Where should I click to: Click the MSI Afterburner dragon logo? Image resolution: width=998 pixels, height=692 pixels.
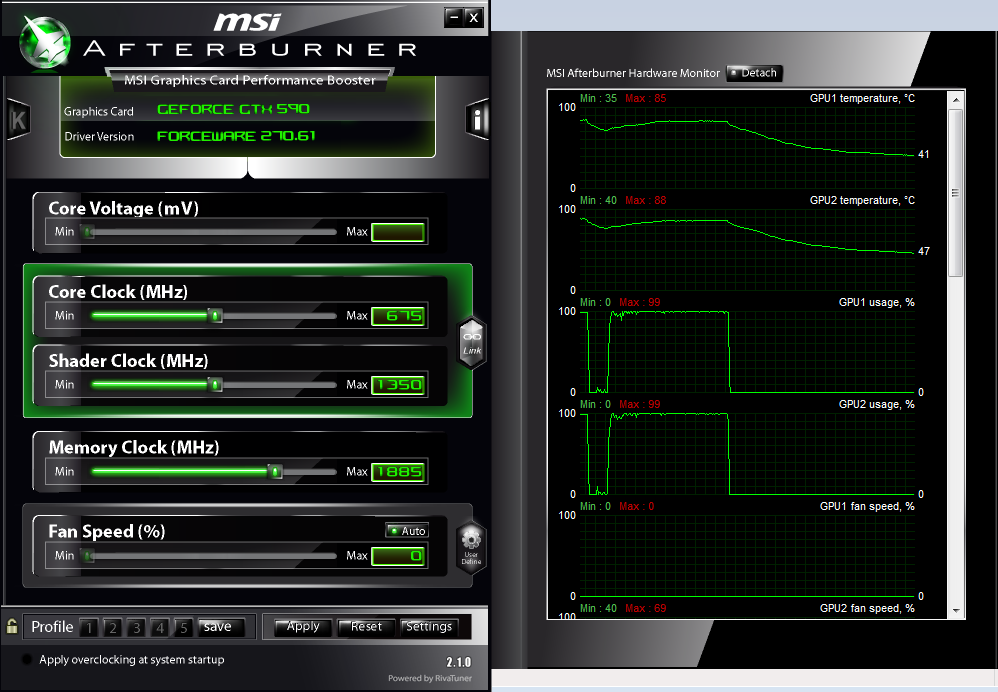(45, 41)
